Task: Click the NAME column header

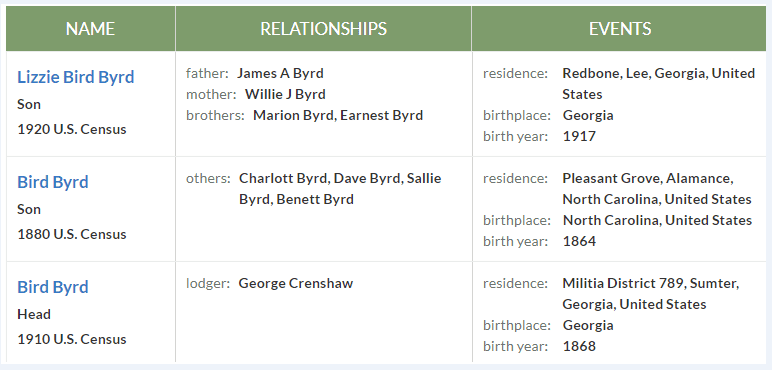Action: [91, 29]
